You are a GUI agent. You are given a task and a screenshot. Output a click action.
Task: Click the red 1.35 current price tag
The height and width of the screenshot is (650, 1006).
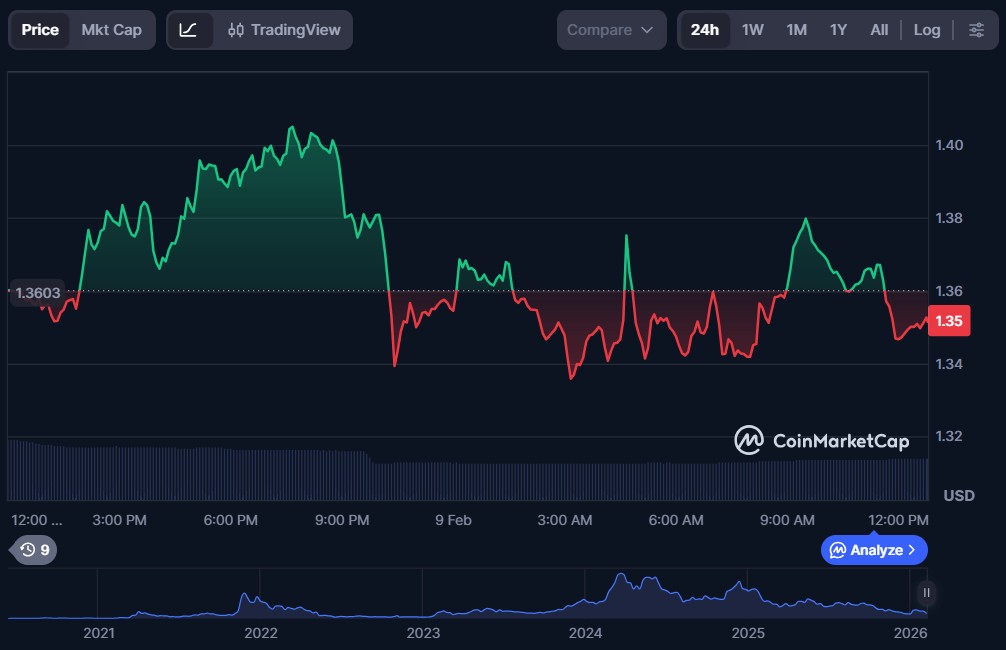[x=948, y=321]
